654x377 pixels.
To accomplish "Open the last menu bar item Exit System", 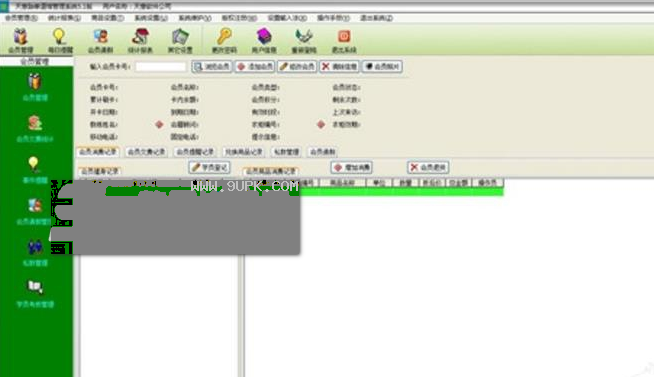I will (x=376, y=18).
